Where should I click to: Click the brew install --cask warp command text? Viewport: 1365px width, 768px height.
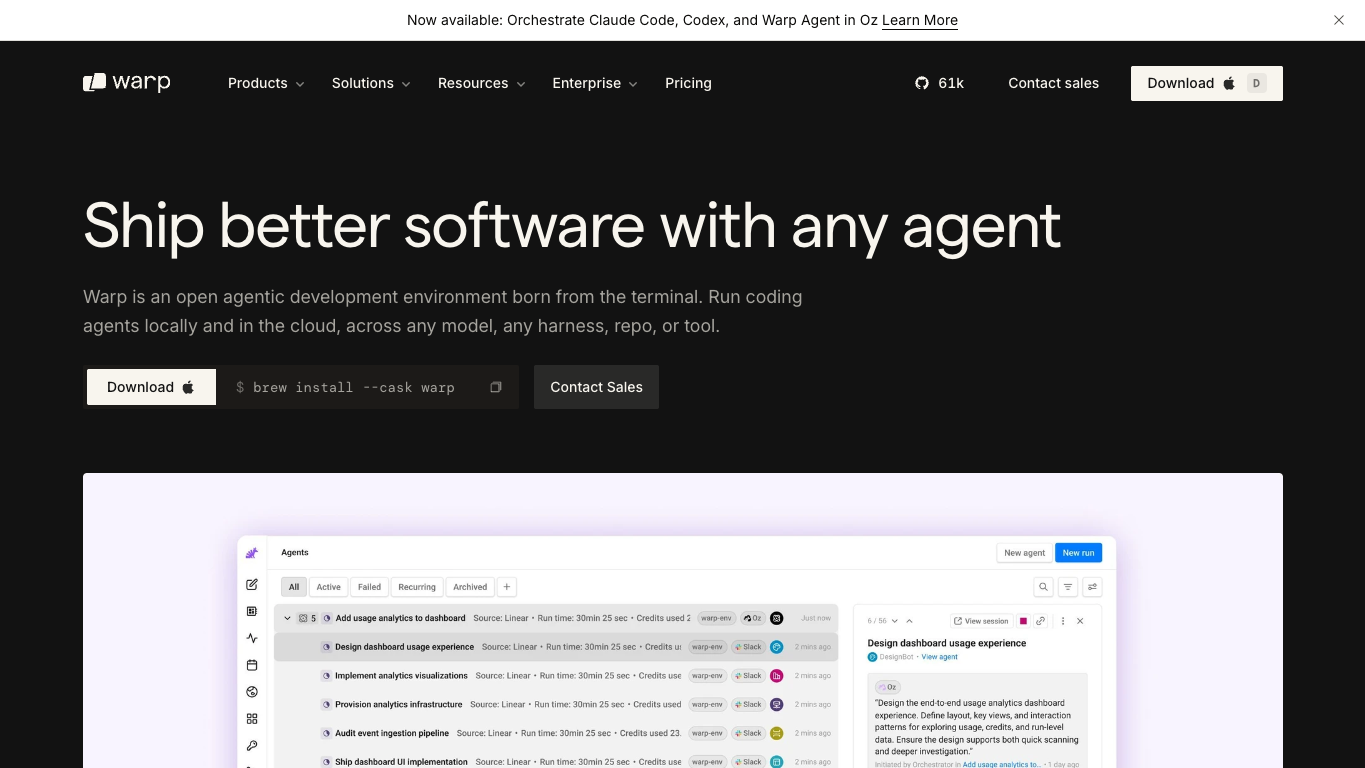(354, 387)
